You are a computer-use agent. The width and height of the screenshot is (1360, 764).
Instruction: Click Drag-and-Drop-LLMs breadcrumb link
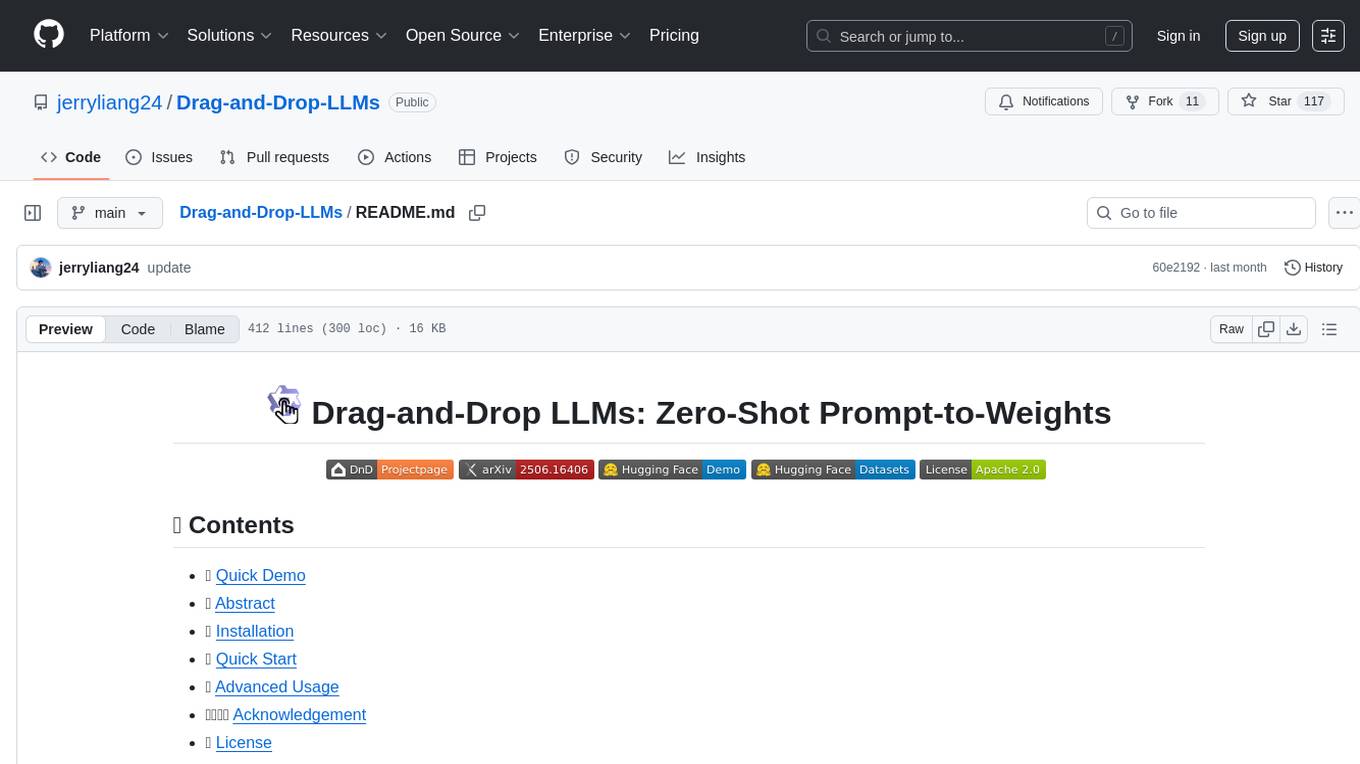point(261,212)
